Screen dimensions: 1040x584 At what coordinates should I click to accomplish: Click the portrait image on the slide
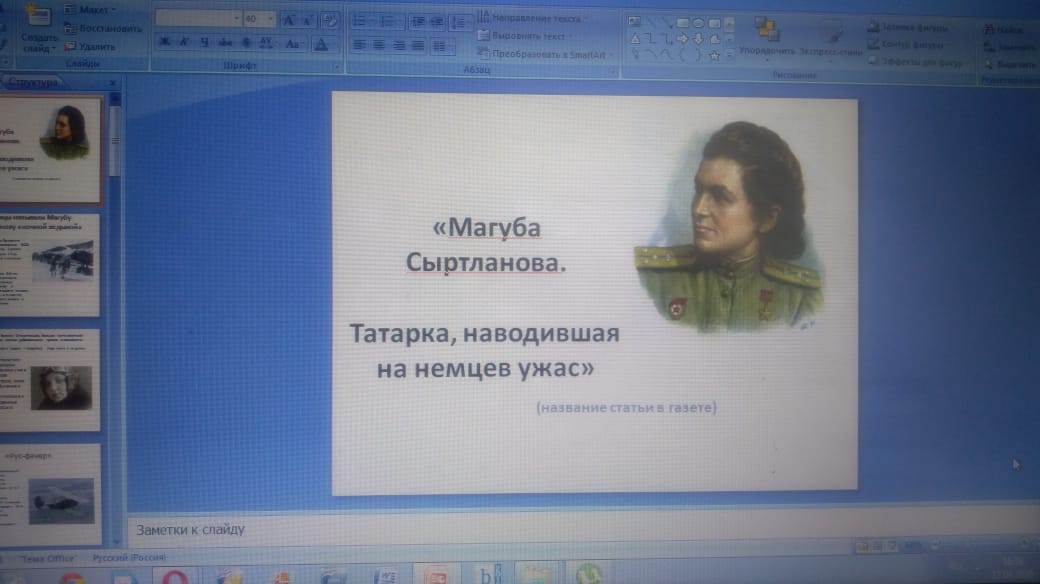pyautogui.click(x=729, y=226)
